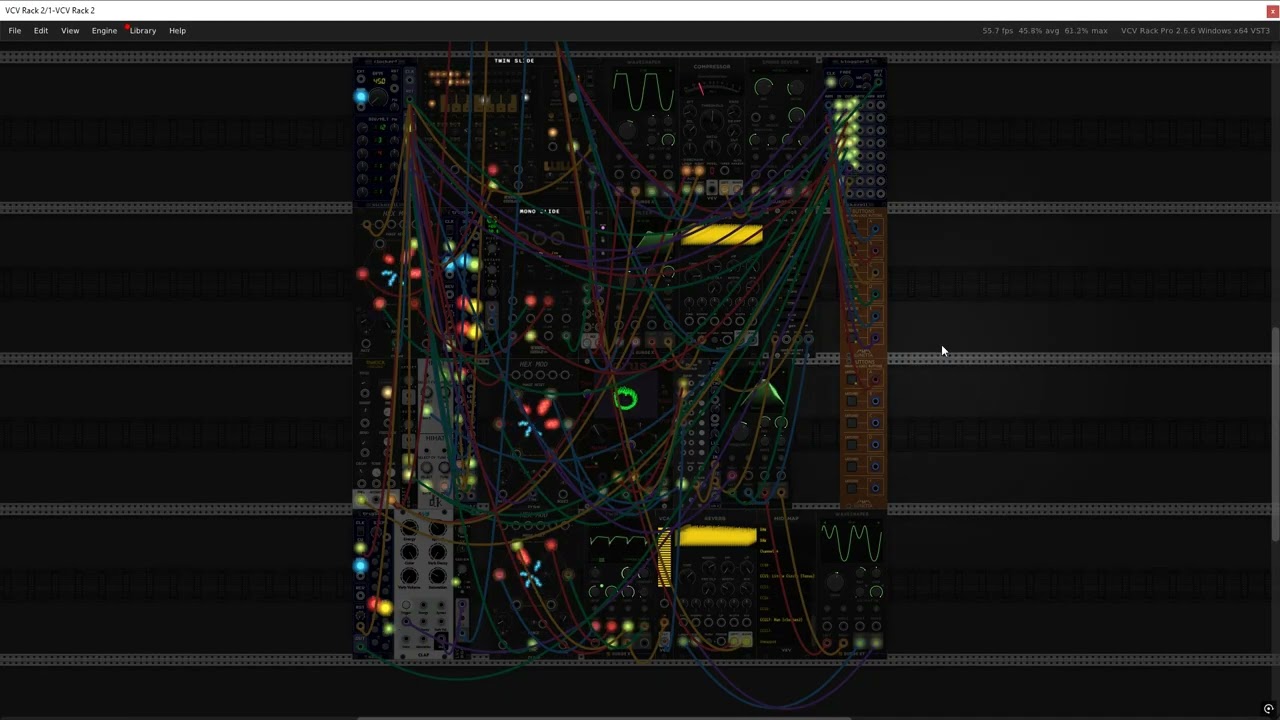The width and height of the screenshot is (1280, 720).
Task: Toggle the second latching button on the lower Buttons module
Action: coord(852,401)
